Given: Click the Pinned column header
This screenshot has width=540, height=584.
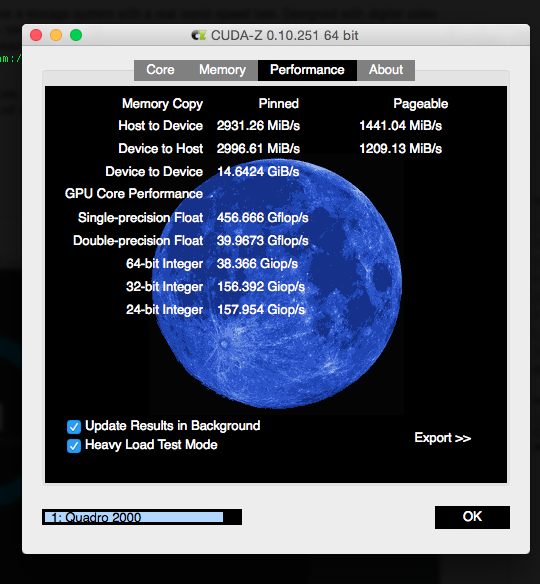Looking at the screenshot, I should tap(279, 104).
